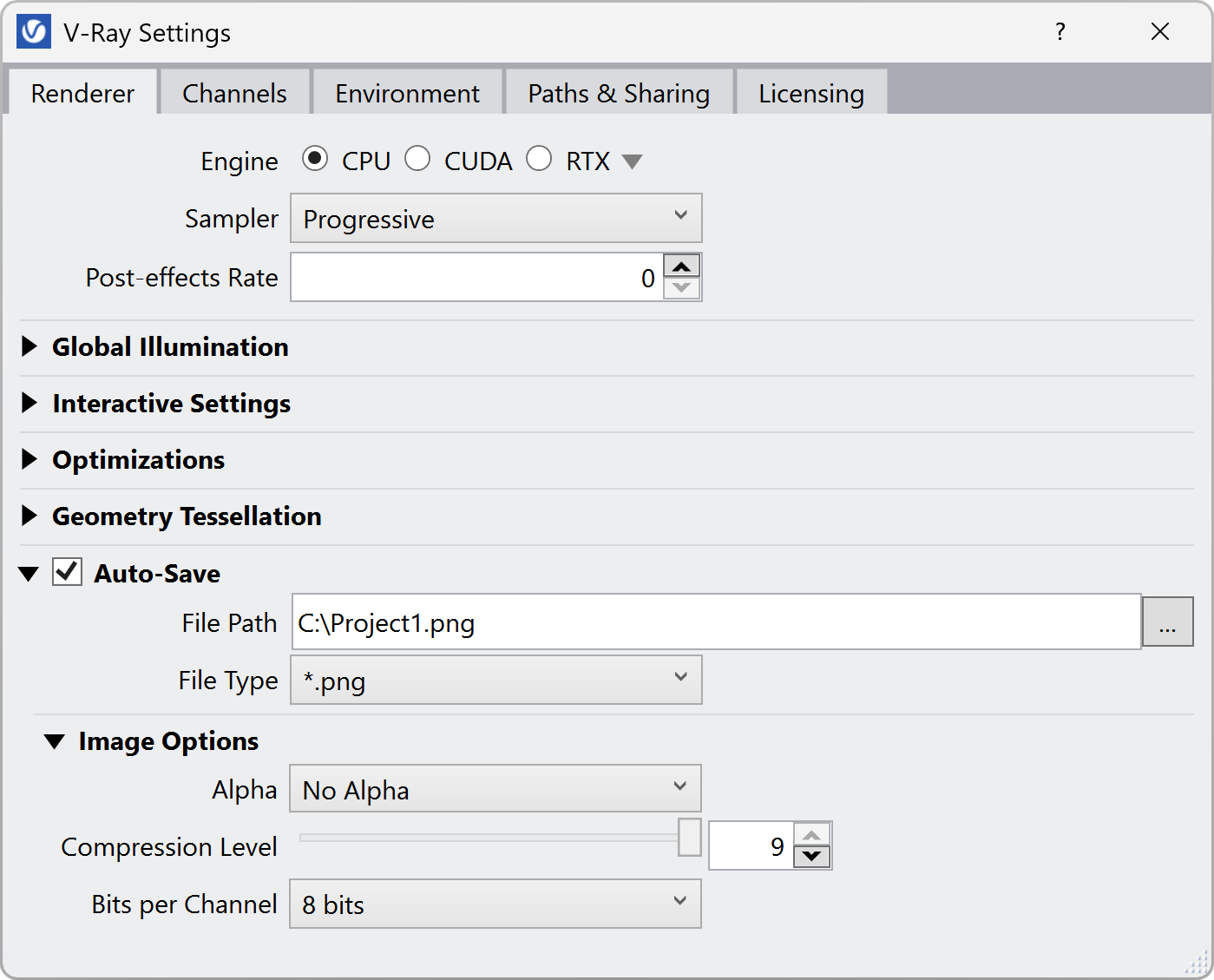Increase Compression Level with up arrow
Screen dimensions: 1214x980
(812, 834)
